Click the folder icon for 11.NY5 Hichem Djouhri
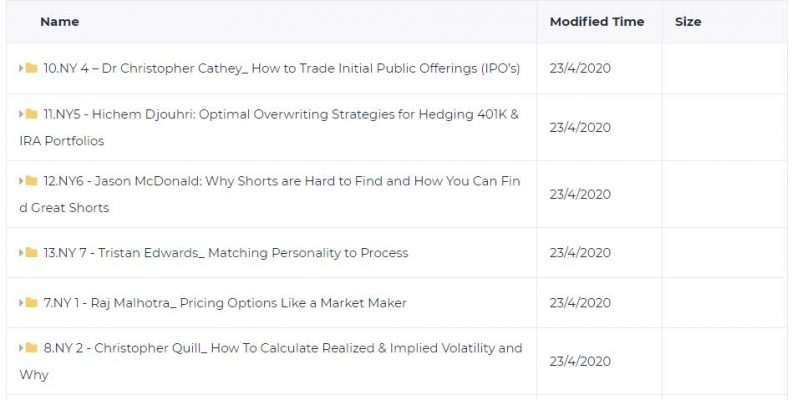 click(31, 114)
